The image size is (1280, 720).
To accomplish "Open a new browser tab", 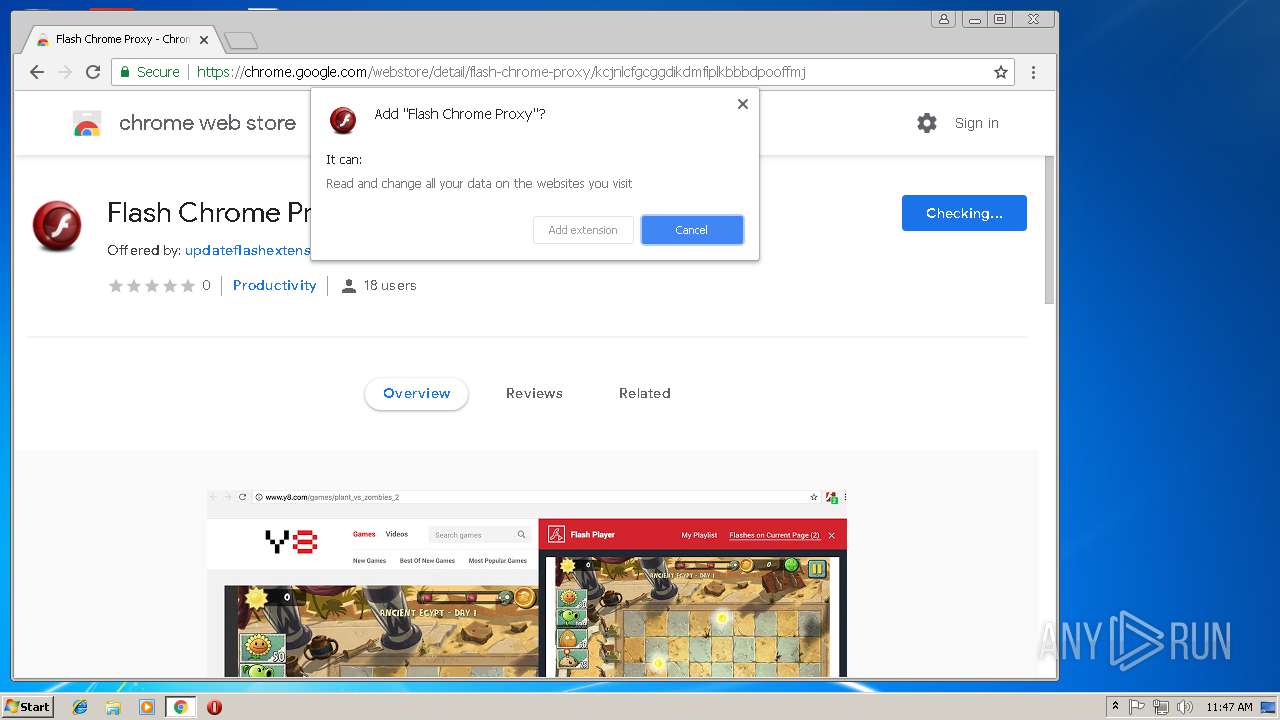I will pos(241,41).
